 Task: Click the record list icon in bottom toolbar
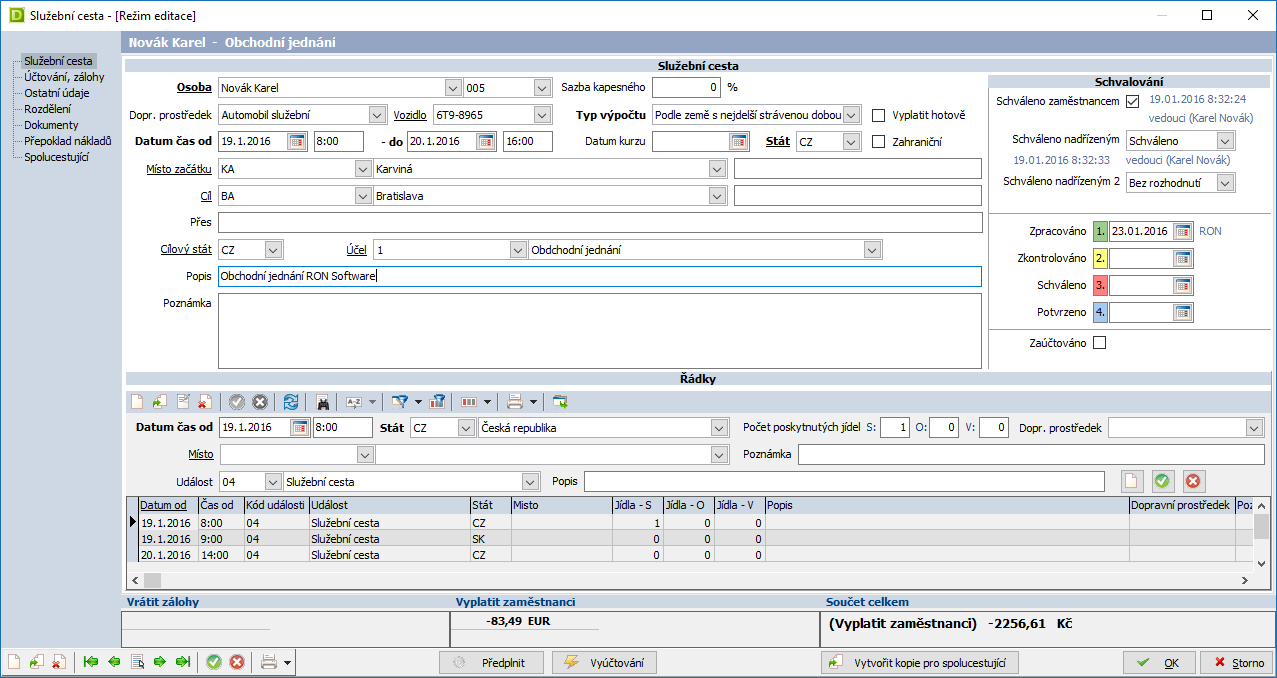[137, 662]
